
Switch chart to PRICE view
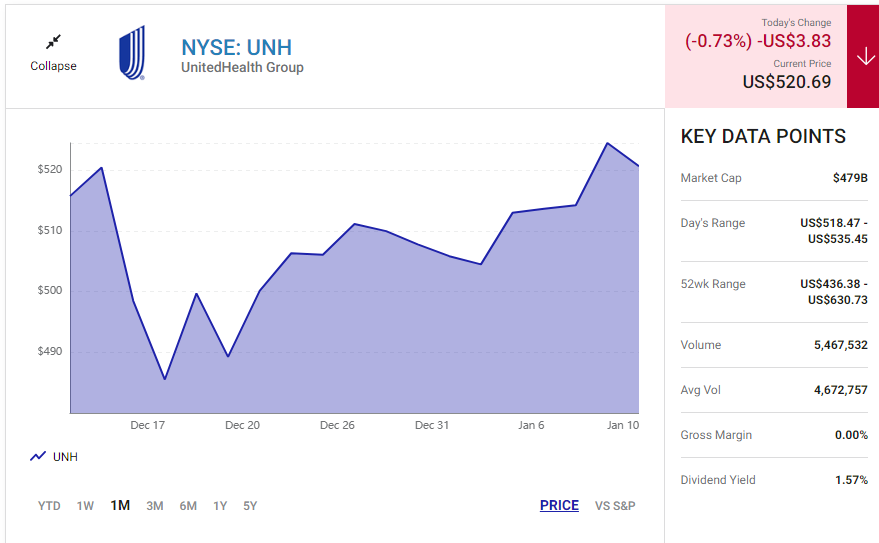tap(559, 505)
